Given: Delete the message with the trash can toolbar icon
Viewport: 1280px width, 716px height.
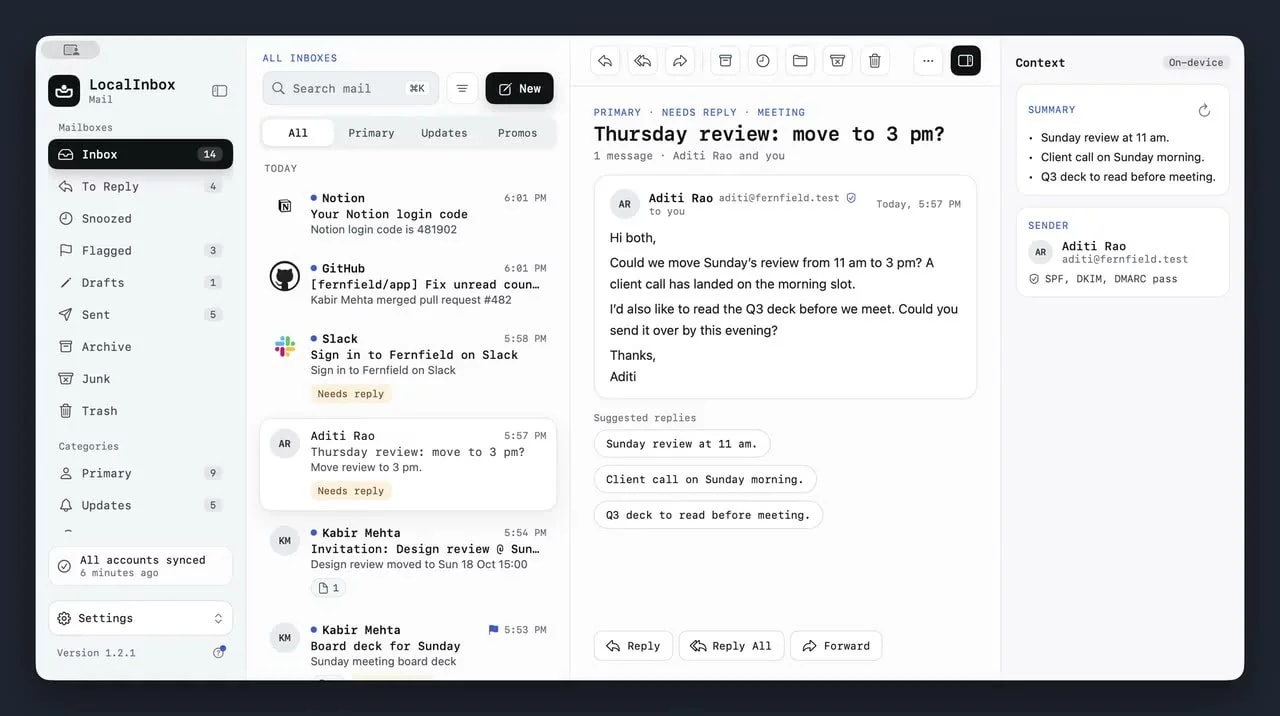Looking at the screenshot, I should pos(875,61).
